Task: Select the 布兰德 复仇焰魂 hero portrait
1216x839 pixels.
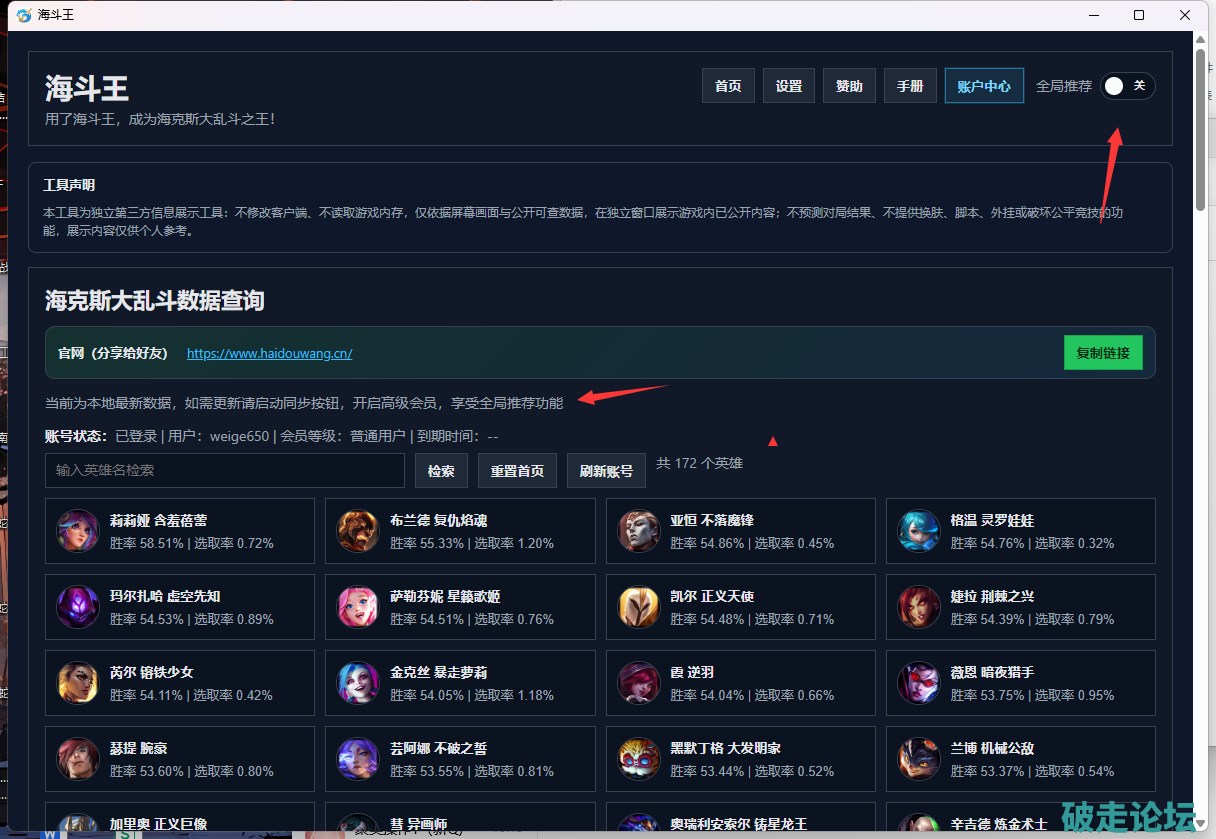Action: tap(358, 531)
